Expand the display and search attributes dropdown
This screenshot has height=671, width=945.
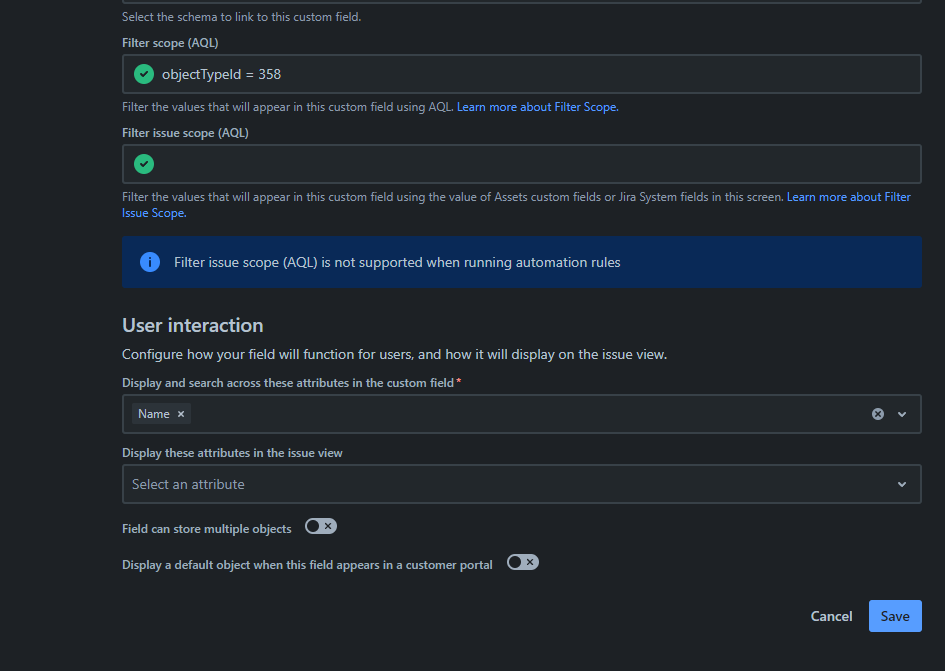pos(902,414)
